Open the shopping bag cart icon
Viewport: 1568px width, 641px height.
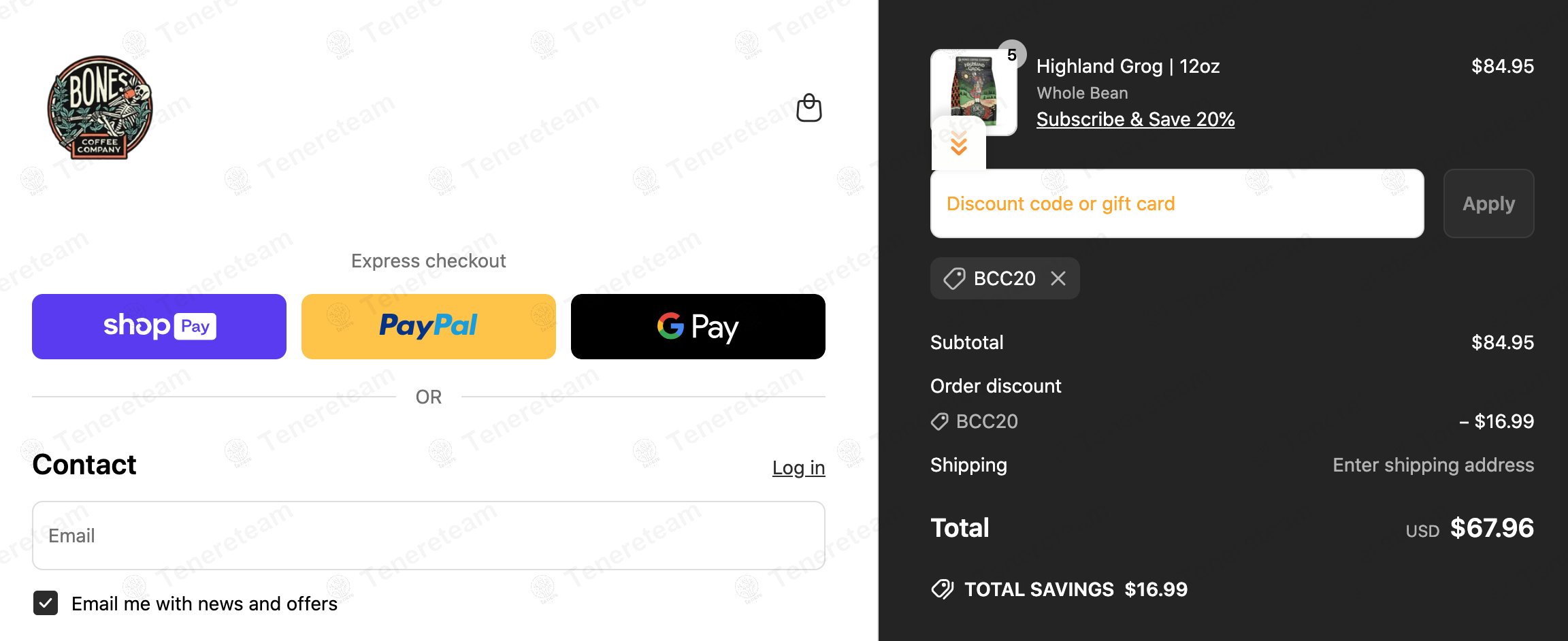click(809, 108)
